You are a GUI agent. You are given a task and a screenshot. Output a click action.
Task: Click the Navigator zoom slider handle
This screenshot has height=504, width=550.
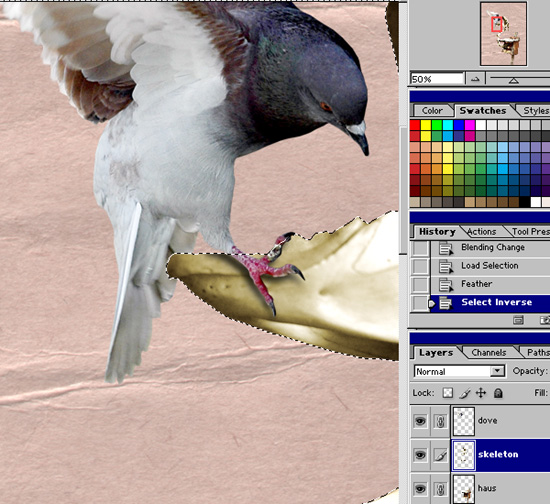514,81
